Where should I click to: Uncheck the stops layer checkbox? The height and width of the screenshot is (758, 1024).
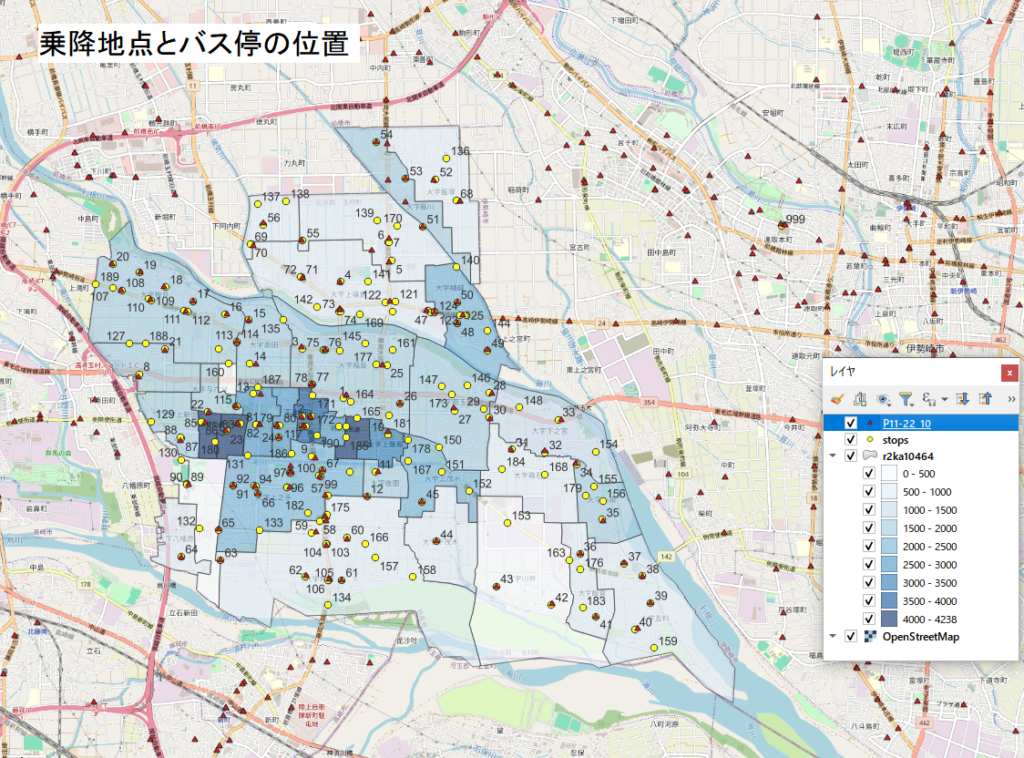point(851,439)
